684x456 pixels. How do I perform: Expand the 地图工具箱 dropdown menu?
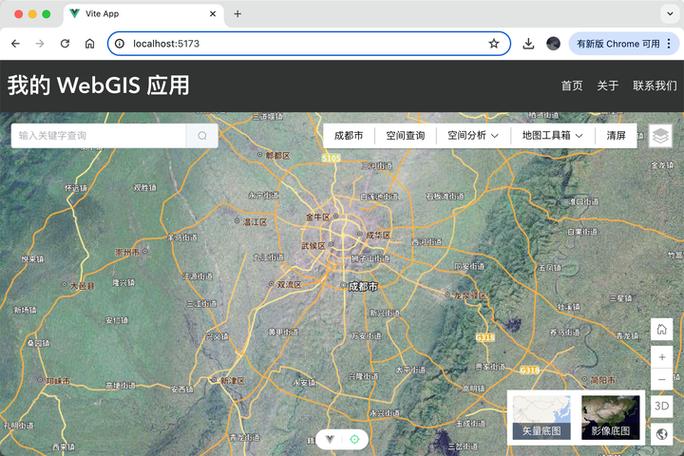(552, 136)
